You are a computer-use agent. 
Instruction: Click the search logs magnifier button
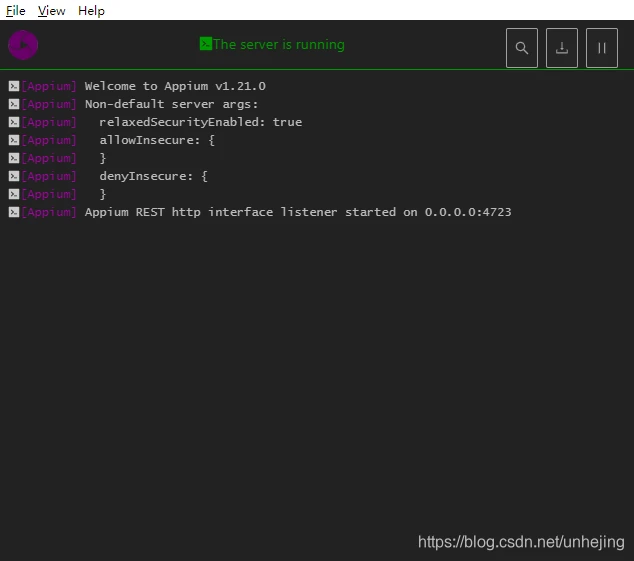[522, 48]
